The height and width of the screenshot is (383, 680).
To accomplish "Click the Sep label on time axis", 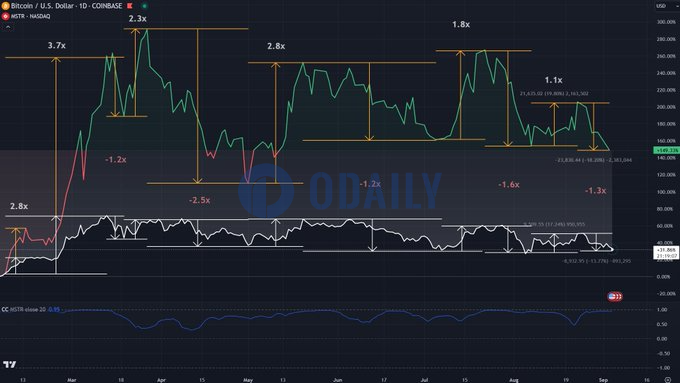I will pyautogui.click(x=603, y=380).
